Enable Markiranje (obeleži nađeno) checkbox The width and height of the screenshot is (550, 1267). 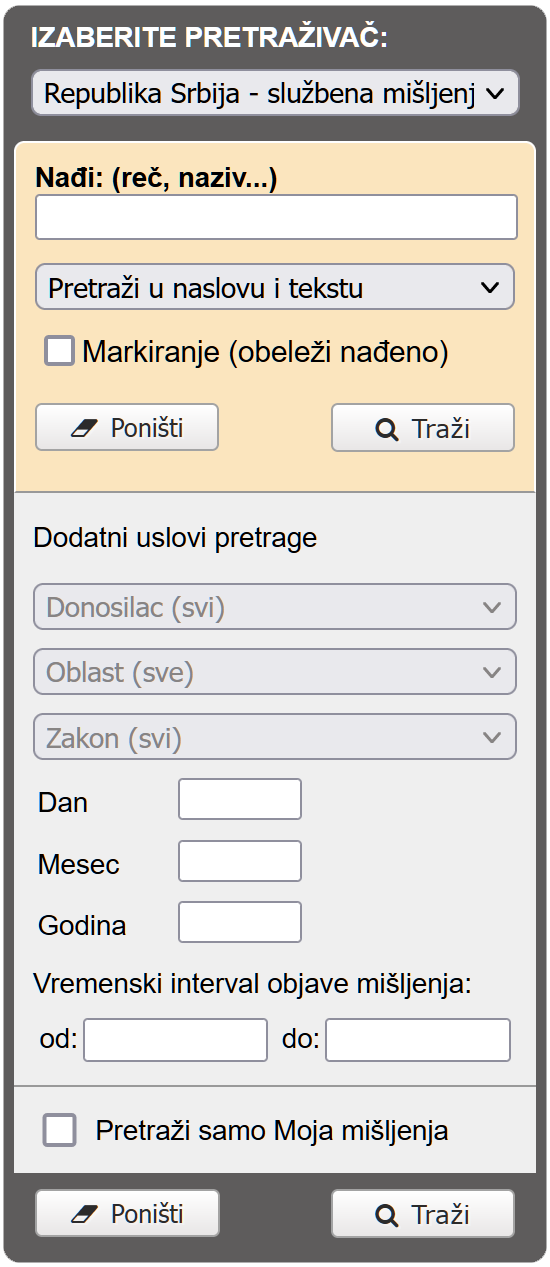pyautogui.click(x=60, y=351)
